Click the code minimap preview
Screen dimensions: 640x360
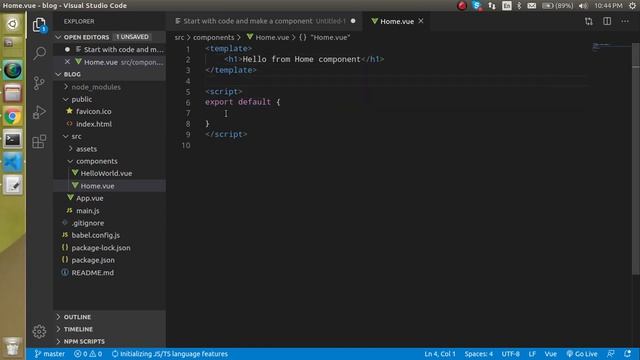tap(610, 46)
